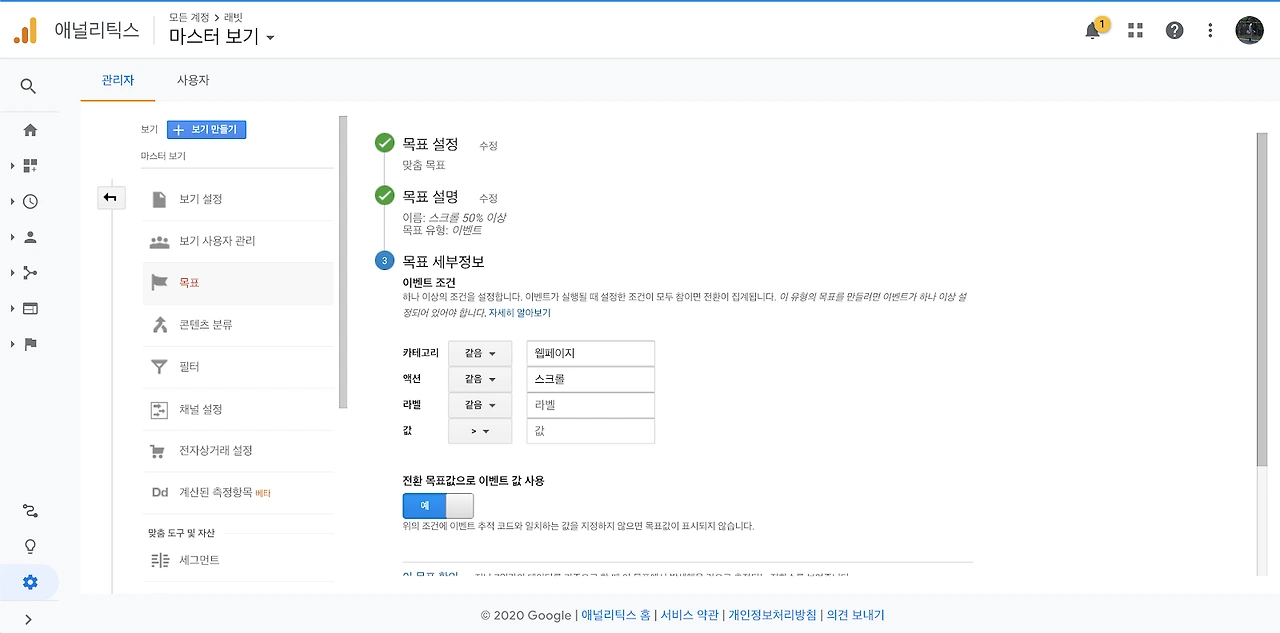Open 전자상거래 설정 ecommerce settings

click(238, 451)
